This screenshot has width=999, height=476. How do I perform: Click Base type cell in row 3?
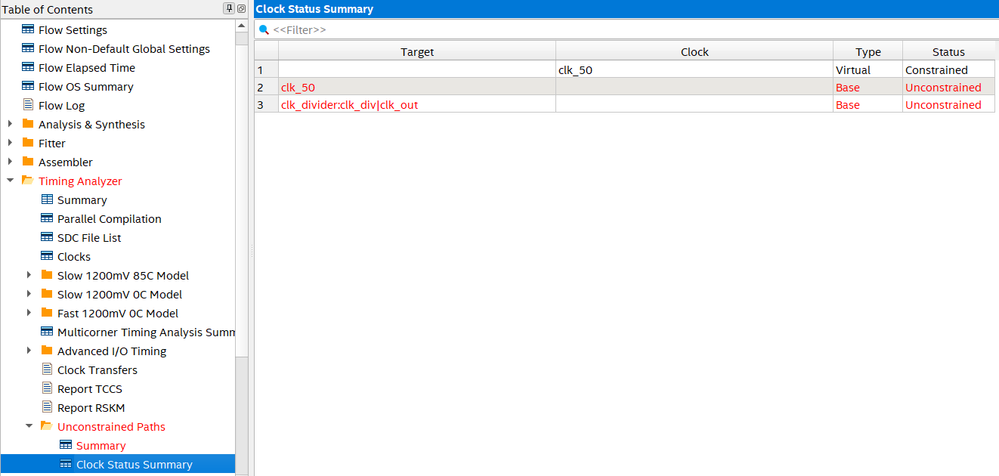[868, 105]
